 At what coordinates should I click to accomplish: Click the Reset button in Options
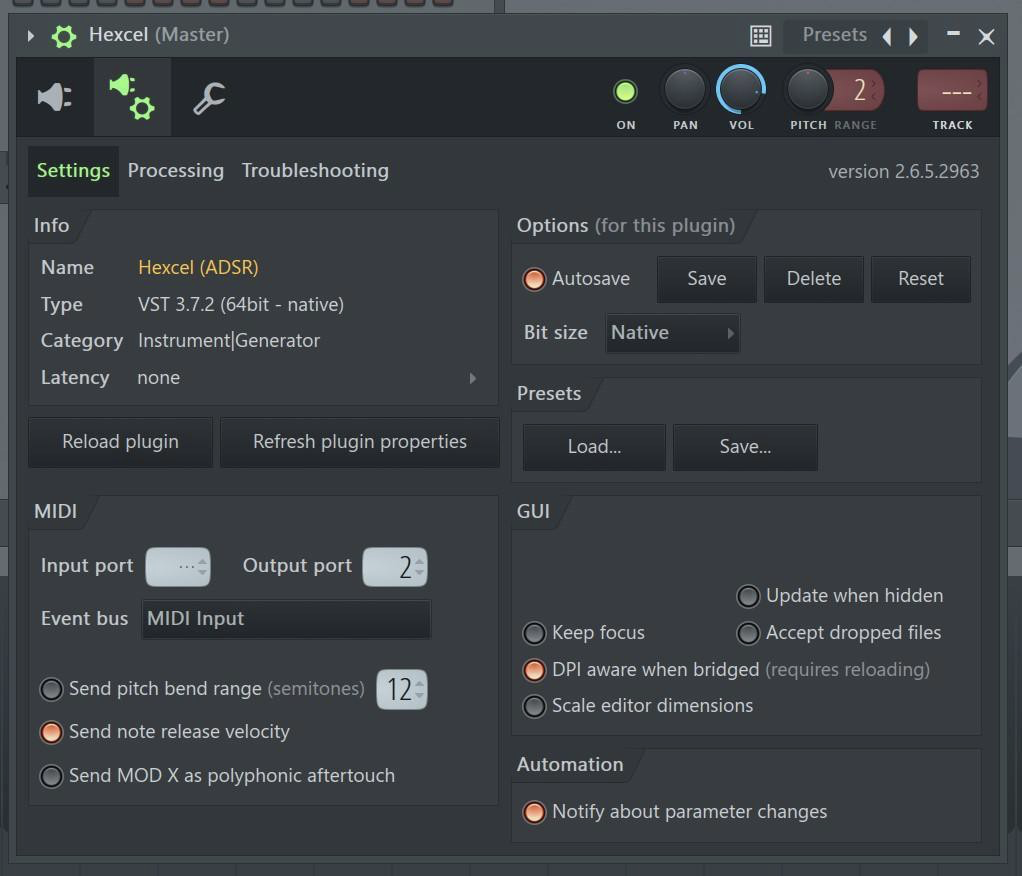(920, 279)
